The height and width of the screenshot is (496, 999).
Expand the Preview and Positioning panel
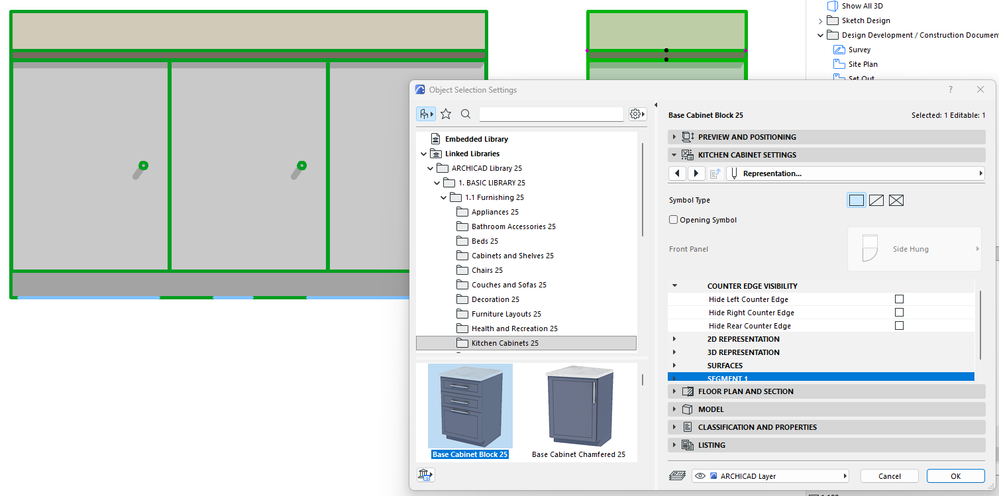coord(675,137)
